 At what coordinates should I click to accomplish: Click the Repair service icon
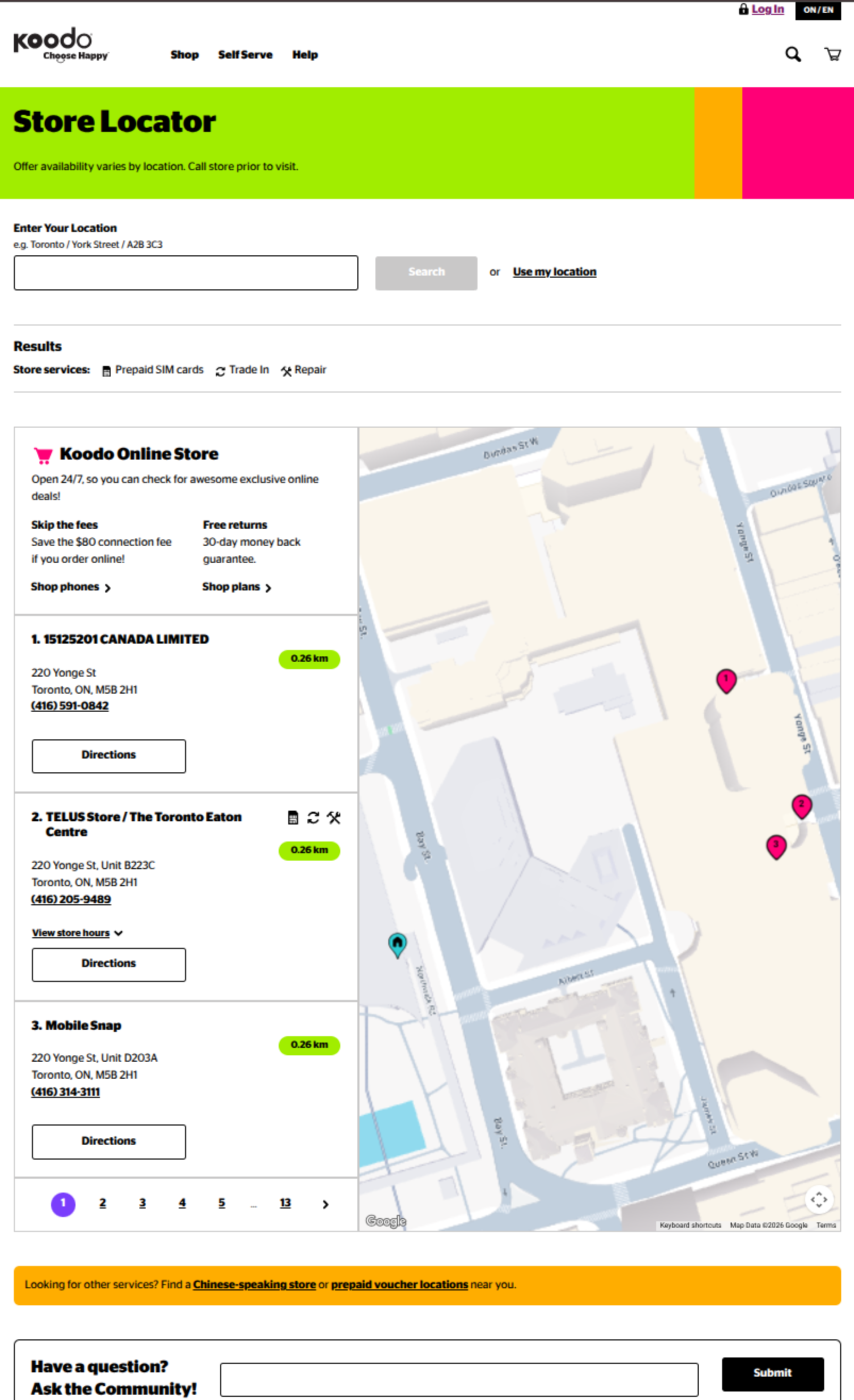pyautogui.click(x=287, y=370)
